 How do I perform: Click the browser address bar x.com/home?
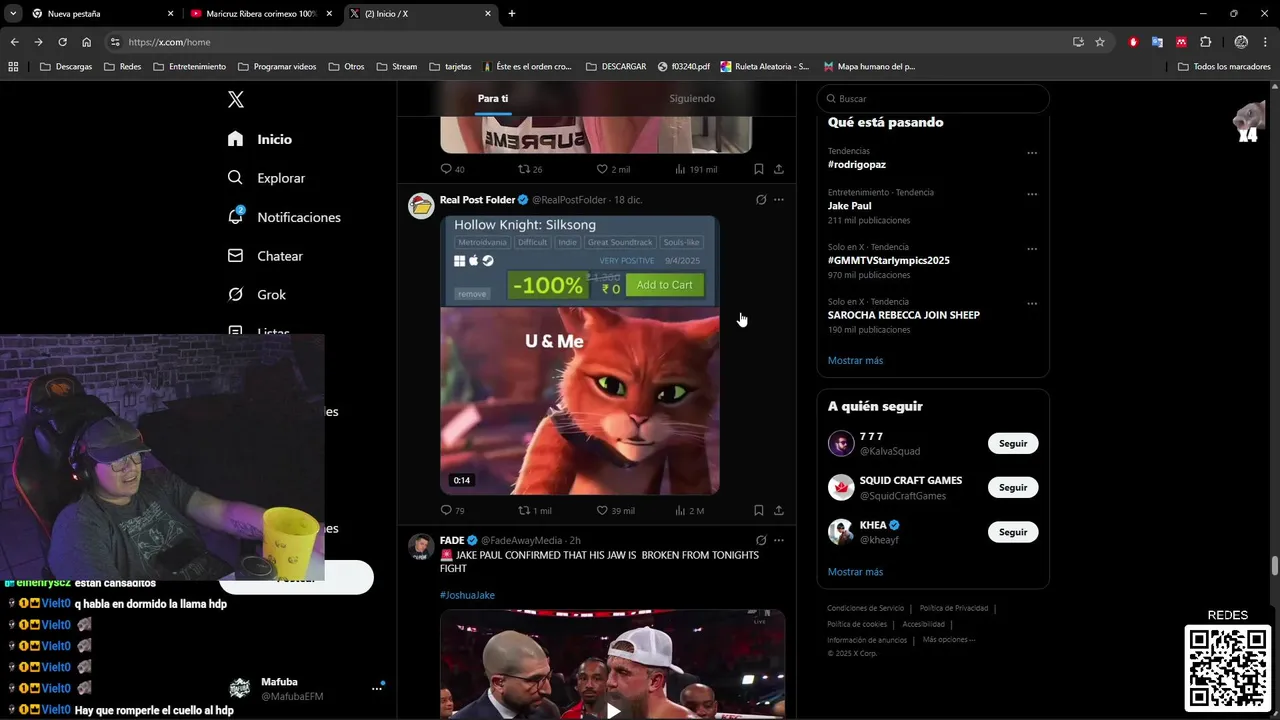(x=590, y=42)
